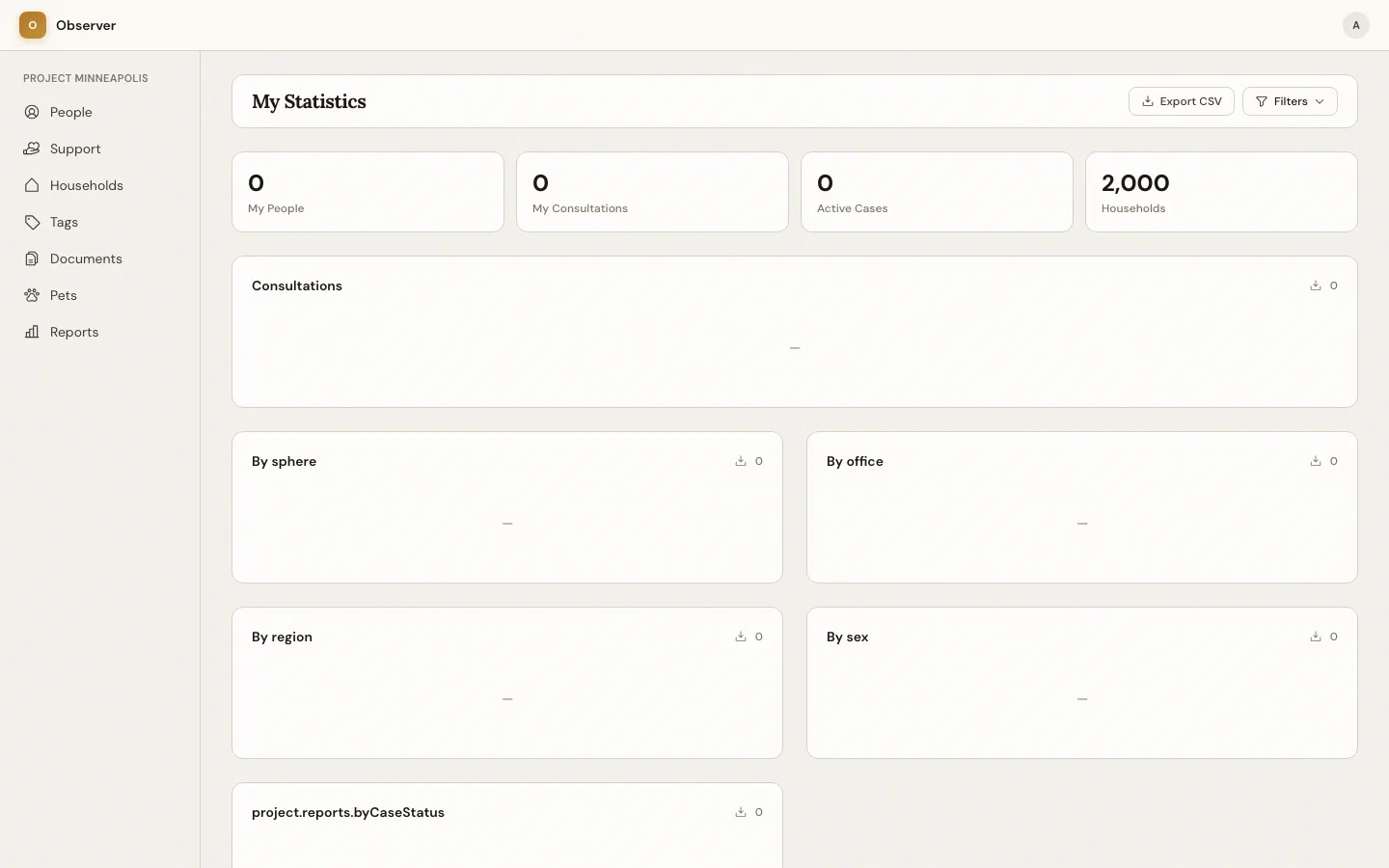
Task: Click the Export CSV button
Action: click(1181, 101)
